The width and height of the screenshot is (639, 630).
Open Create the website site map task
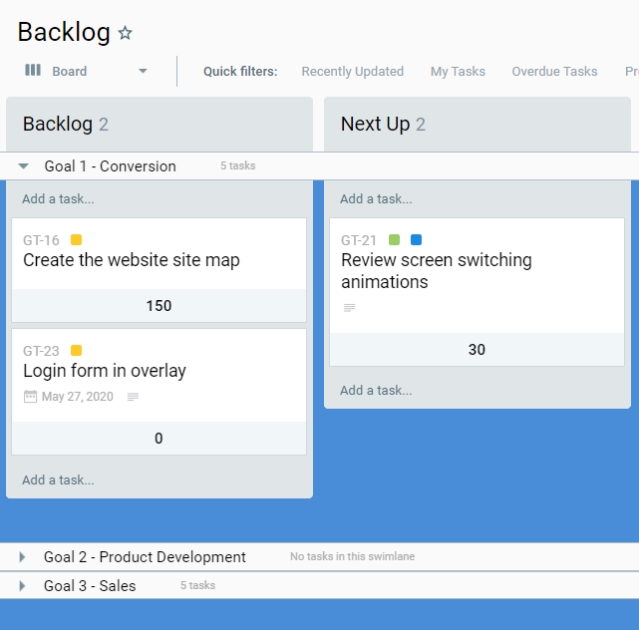click(131, 260)
